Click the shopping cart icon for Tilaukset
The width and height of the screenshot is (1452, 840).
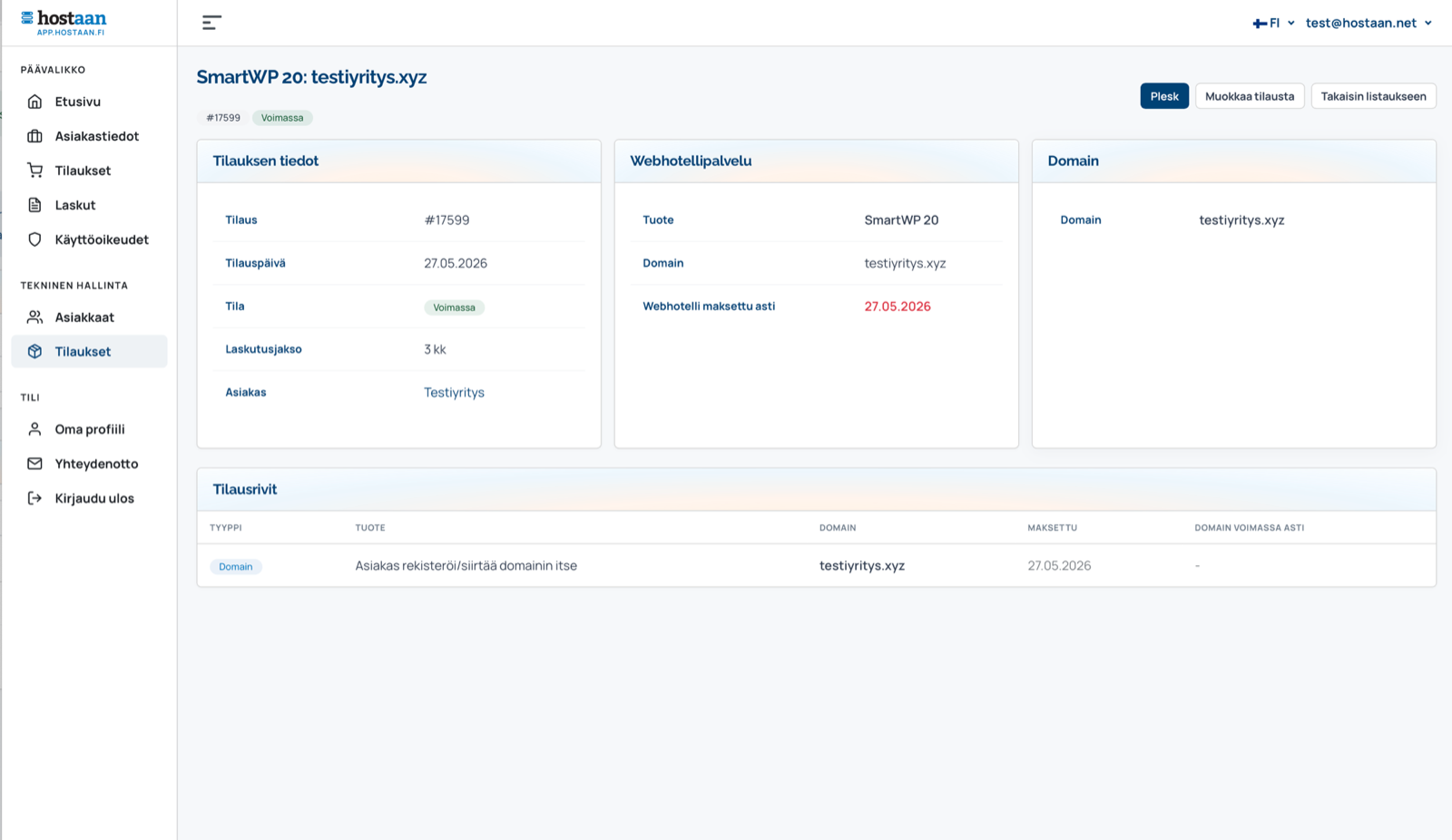coord(34,171)
